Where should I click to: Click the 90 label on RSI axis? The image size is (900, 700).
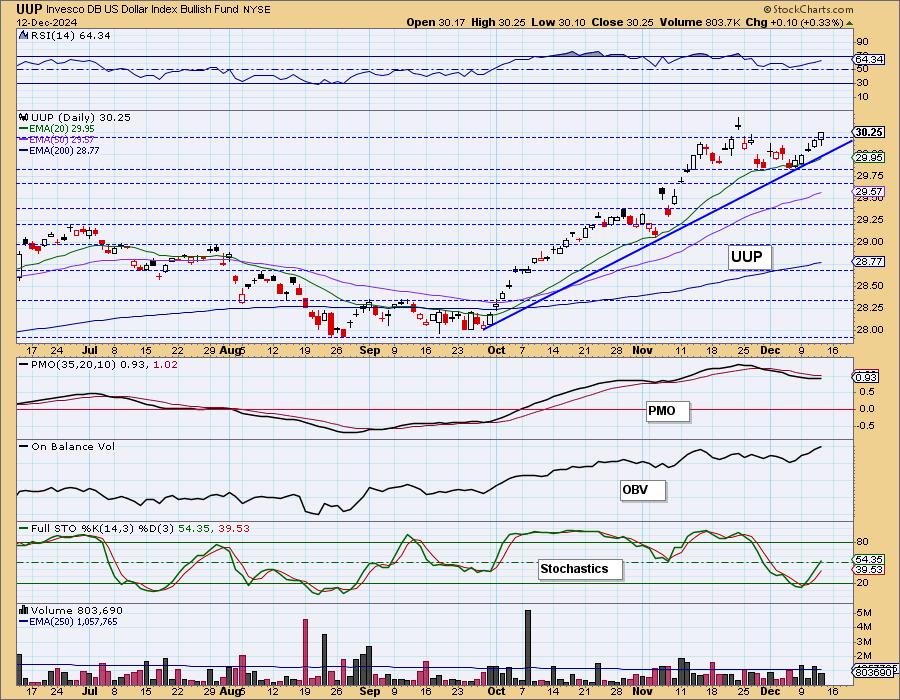coord(863,41)
